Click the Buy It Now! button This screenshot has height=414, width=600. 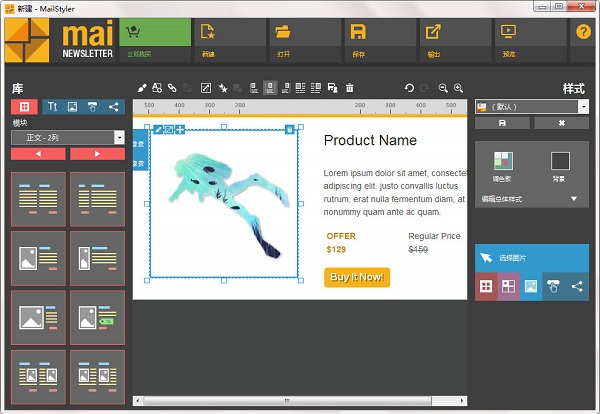[356, 277]
